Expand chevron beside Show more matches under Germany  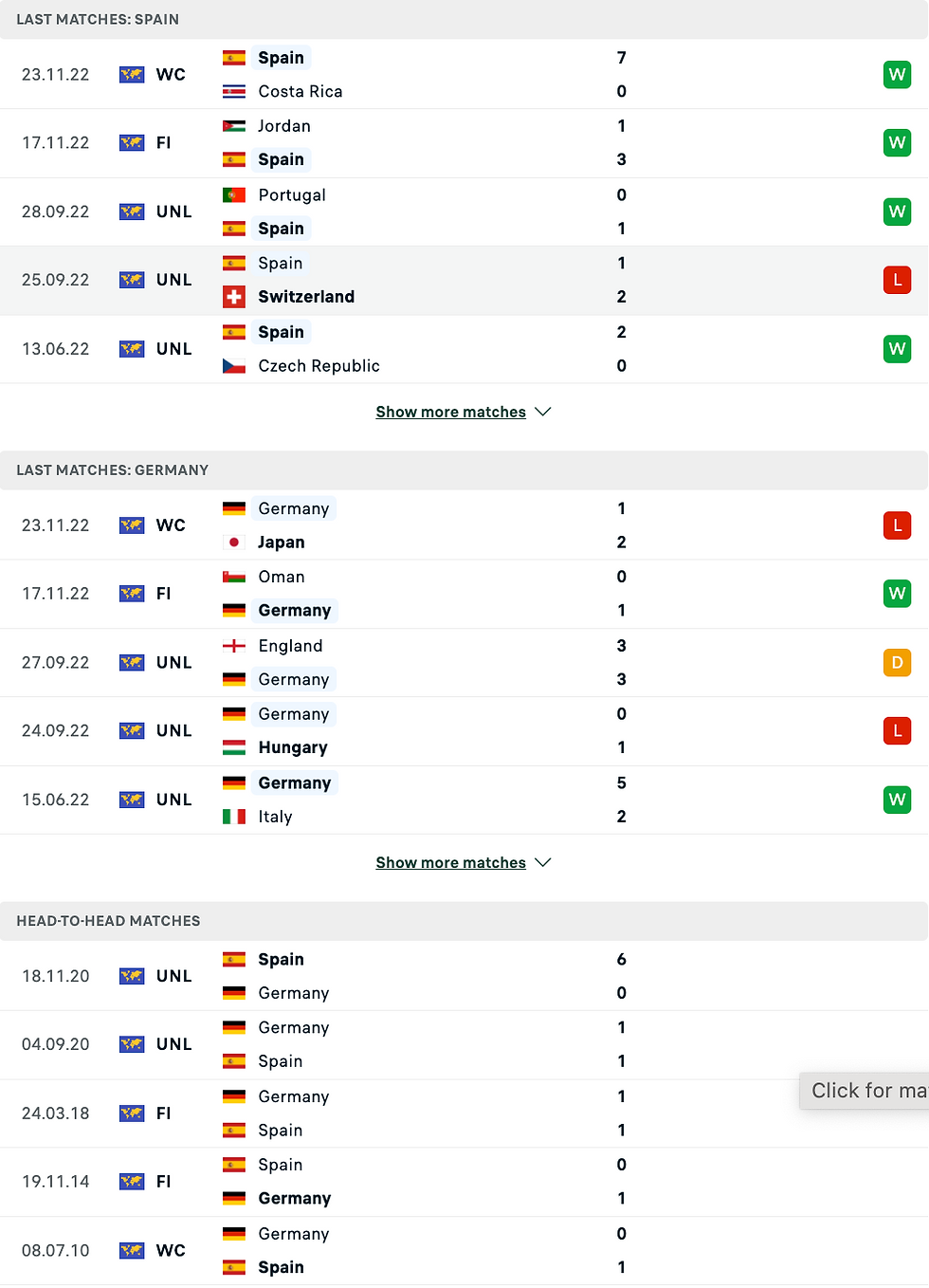coord(543,862)
